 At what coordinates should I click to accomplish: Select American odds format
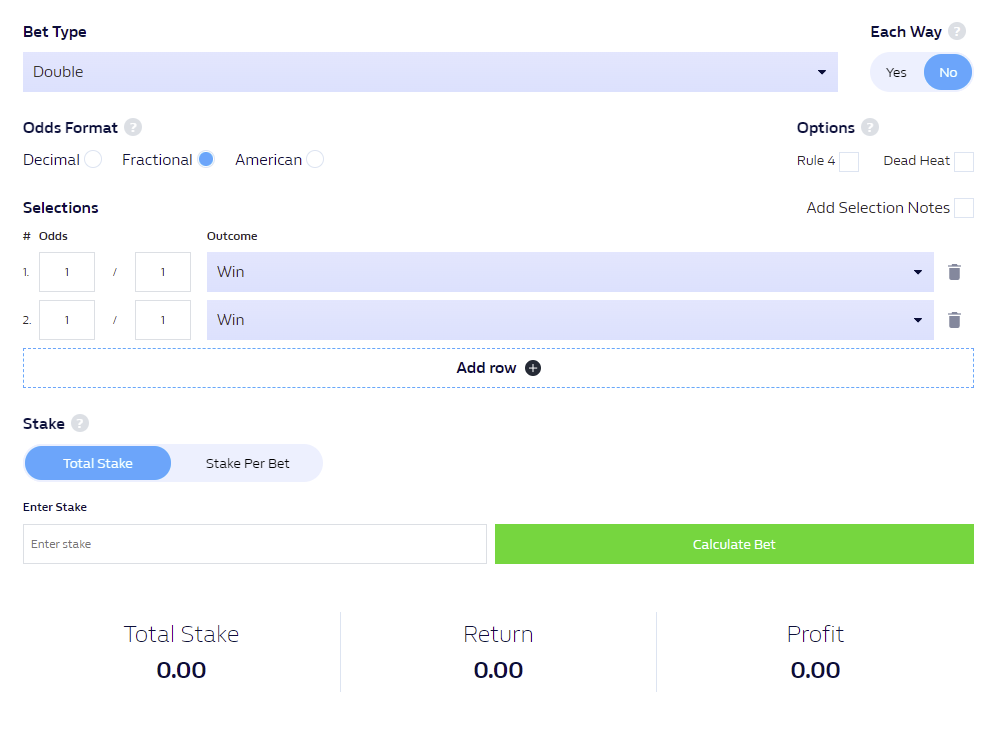click(x=315, y=159)
